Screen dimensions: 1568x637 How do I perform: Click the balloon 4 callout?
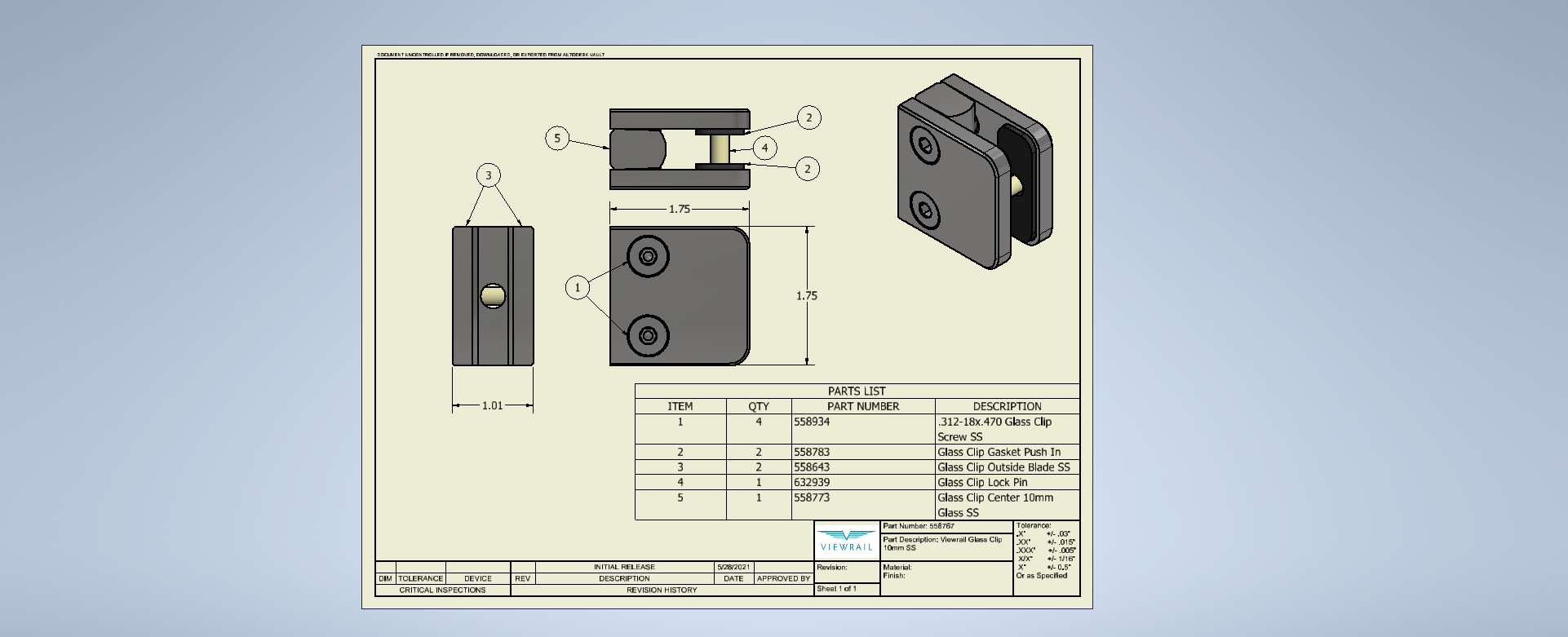(x=764, y=148)
